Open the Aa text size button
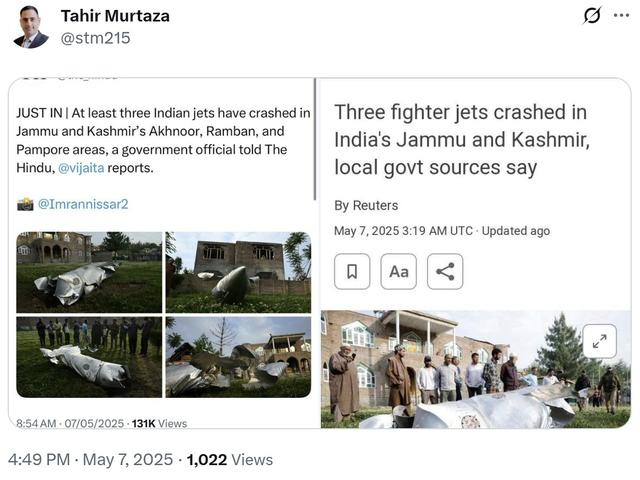The image size is (640, 480). (x=398, y=271)
